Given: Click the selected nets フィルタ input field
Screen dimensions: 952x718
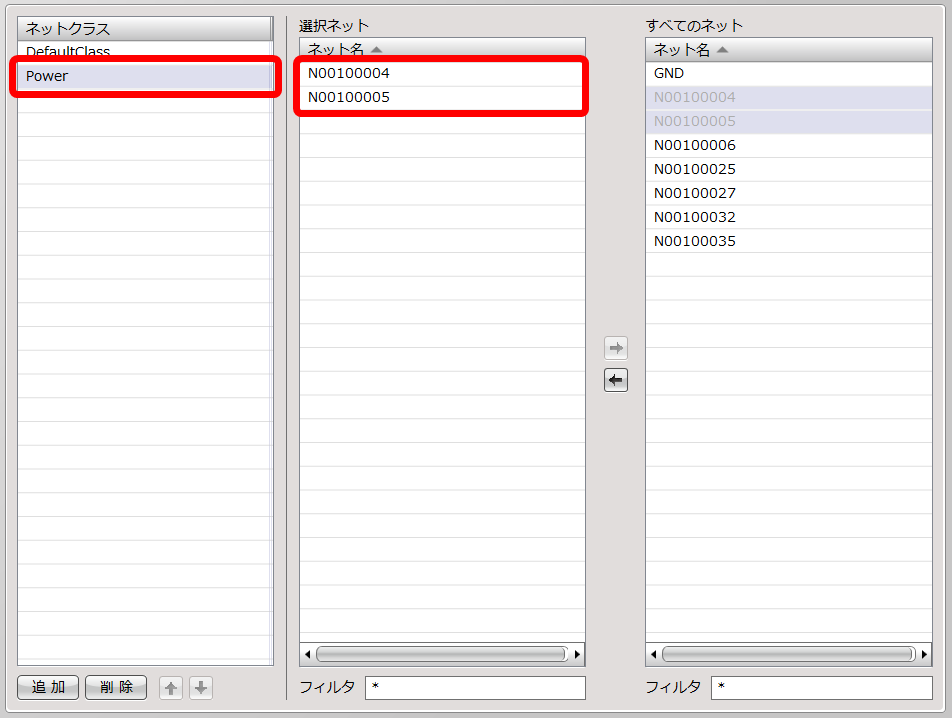Looking at the screenshot, I should (475, 688).
